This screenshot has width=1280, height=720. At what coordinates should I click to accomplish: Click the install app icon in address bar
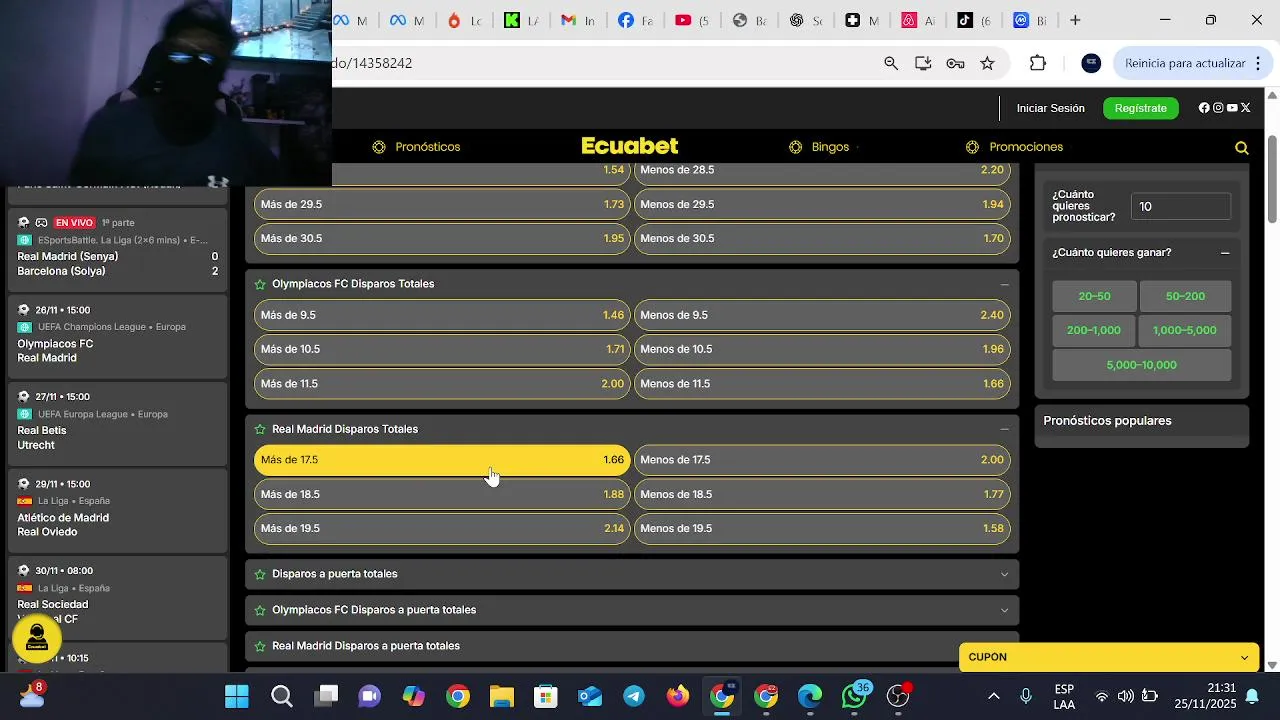923,63
